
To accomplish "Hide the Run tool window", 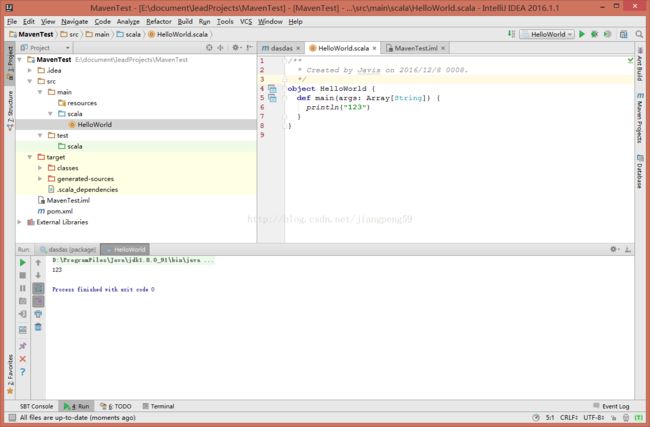I will click(x=628, y=249).
